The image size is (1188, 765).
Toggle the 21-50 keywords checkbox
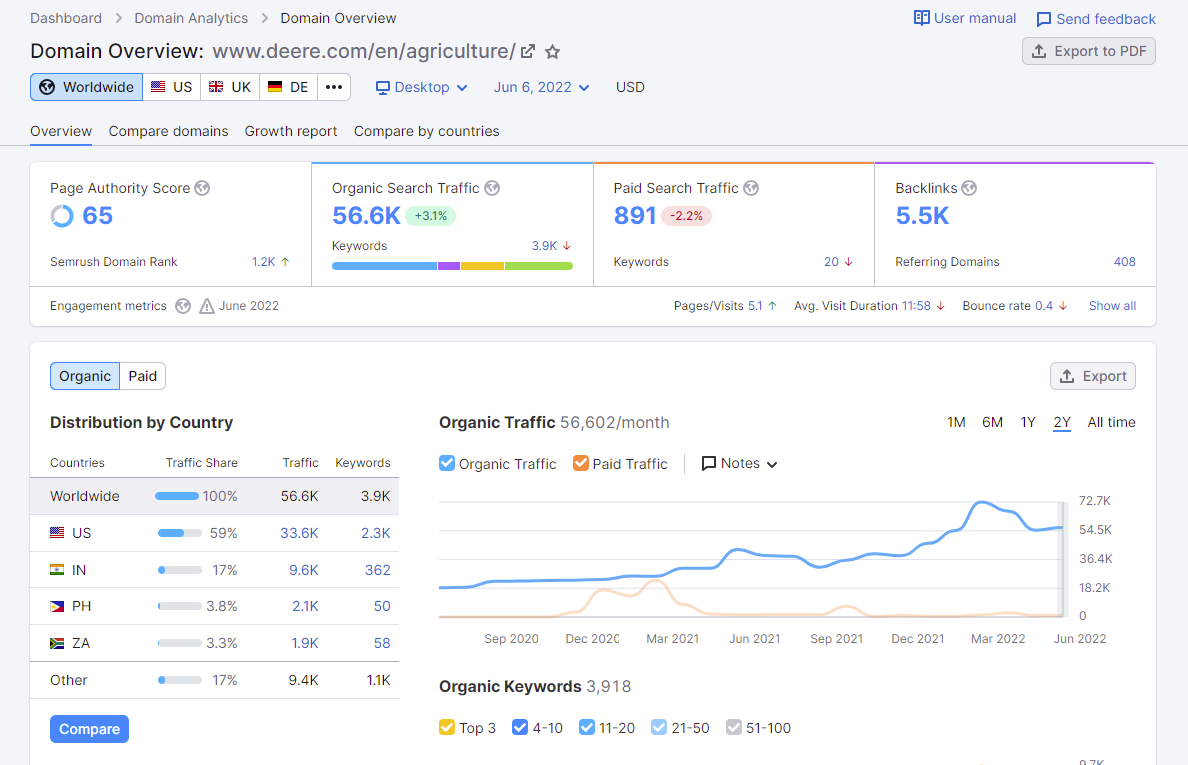[x=659, y=727]
